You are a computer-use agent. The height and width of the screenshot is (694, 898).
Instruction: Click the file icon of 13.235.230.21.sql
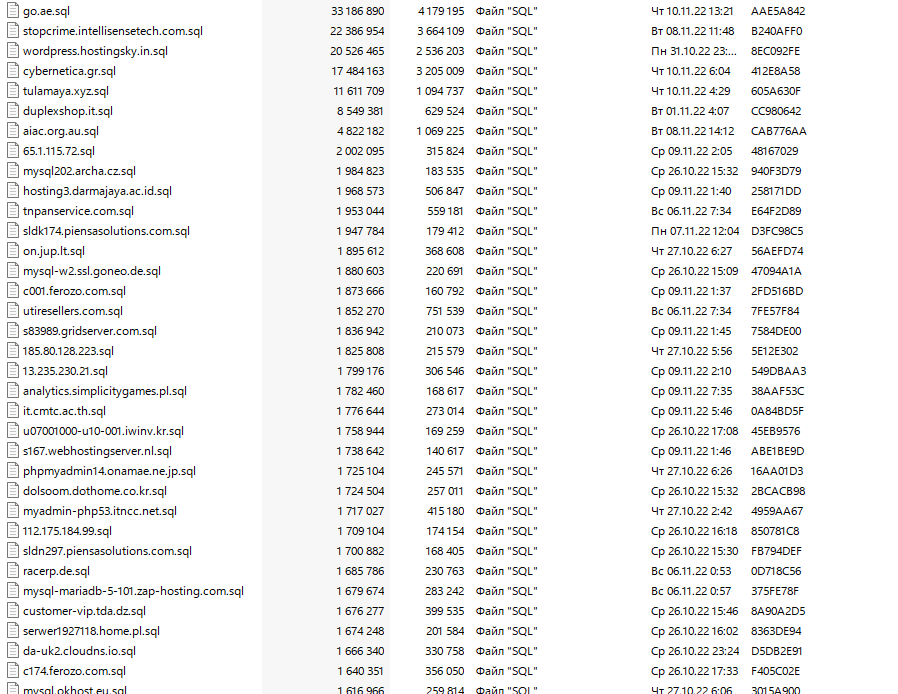tap(13, 371)
